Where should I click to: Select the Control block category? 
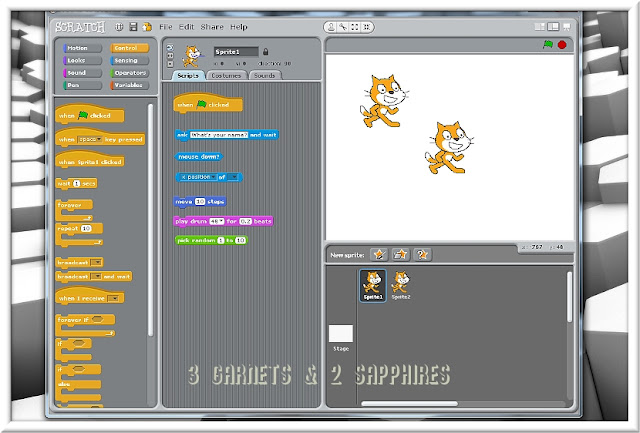[x=129, y=48]
